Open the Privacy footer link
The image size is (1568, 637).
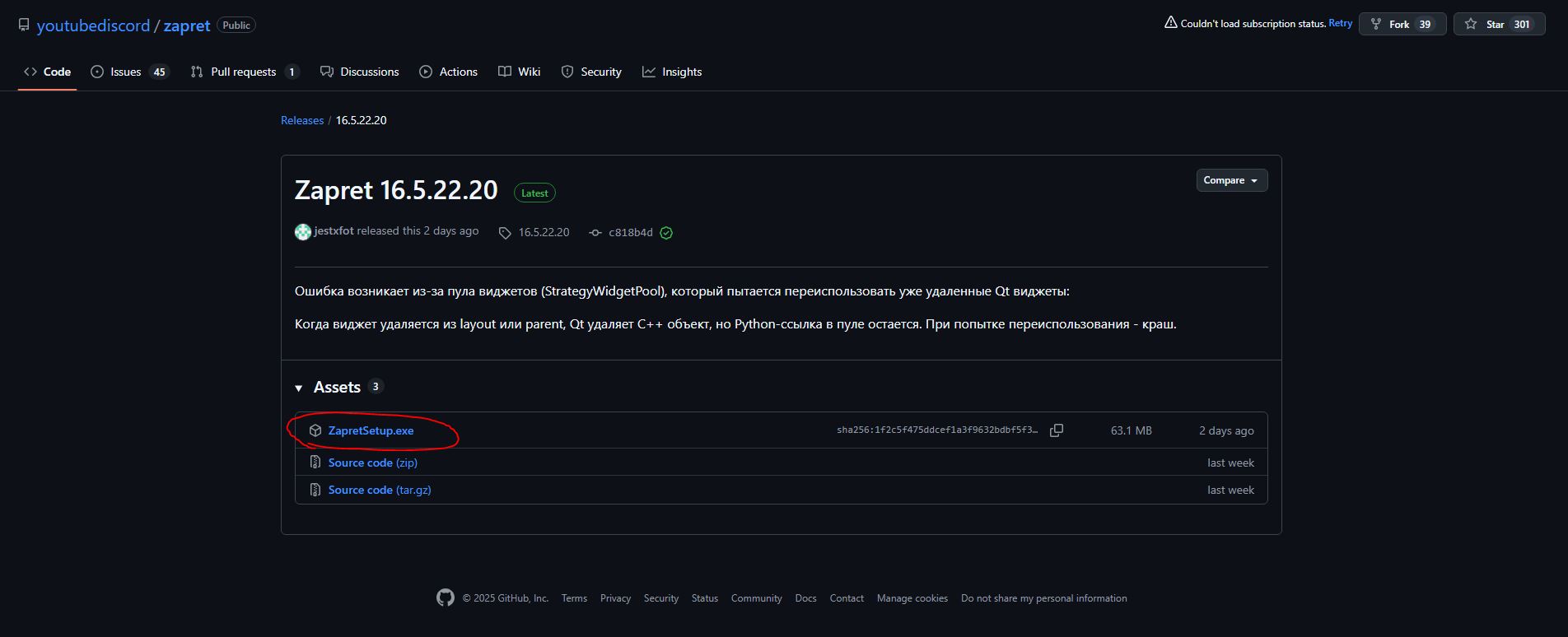click(615, 598)
